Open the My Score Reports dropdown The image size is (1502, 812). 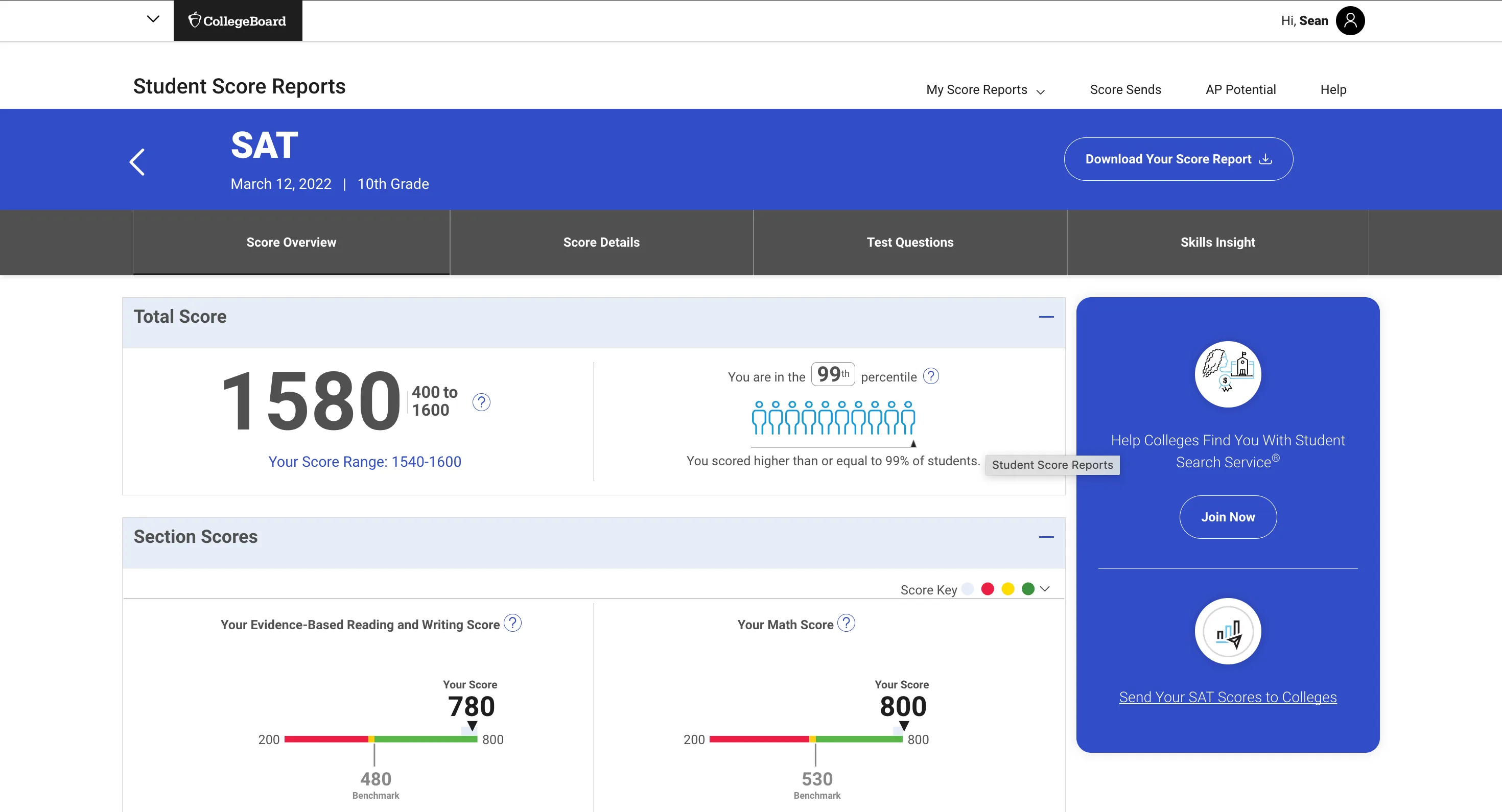point(985,90)
